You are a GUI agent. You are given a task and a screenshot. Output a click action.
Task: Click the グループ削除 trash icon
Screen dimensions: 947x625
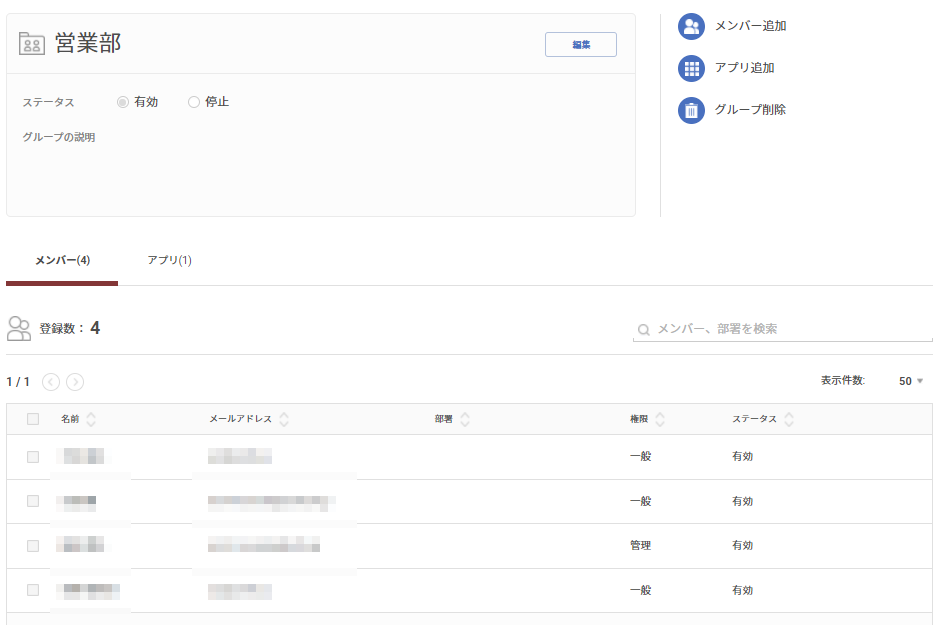pyautogui.click(x=691, y=110)
